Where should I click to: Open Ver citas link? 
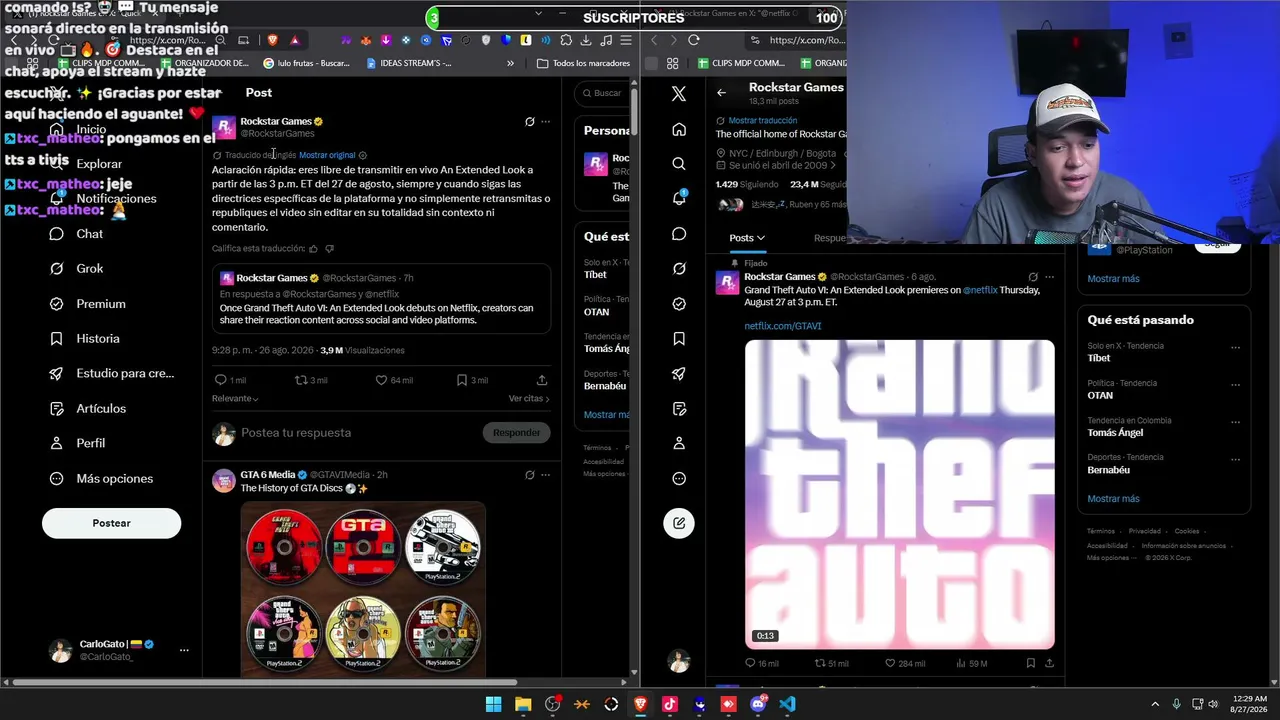pos(529,398)
